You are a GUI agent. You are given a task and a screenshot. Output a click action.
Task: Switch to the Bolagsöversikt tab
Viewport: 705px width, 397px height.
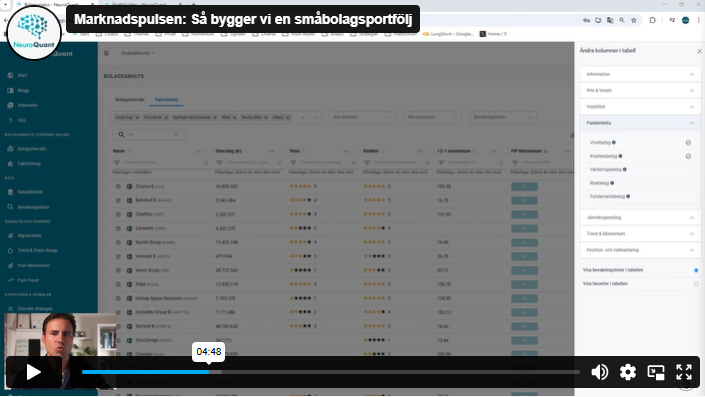pos(130,100)
